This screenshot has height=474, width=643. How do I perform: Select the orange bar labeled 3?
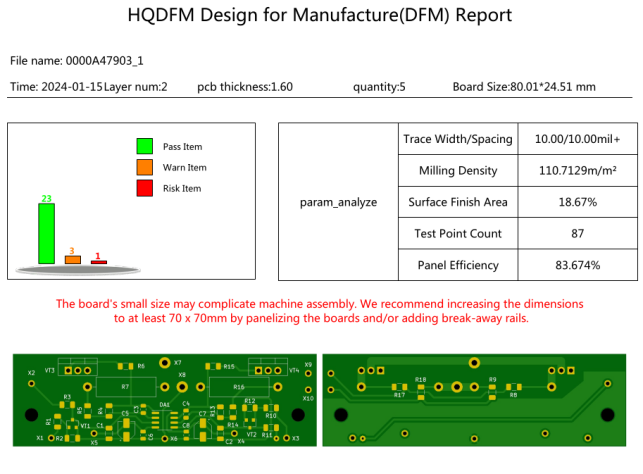click(x=72, y=259)
